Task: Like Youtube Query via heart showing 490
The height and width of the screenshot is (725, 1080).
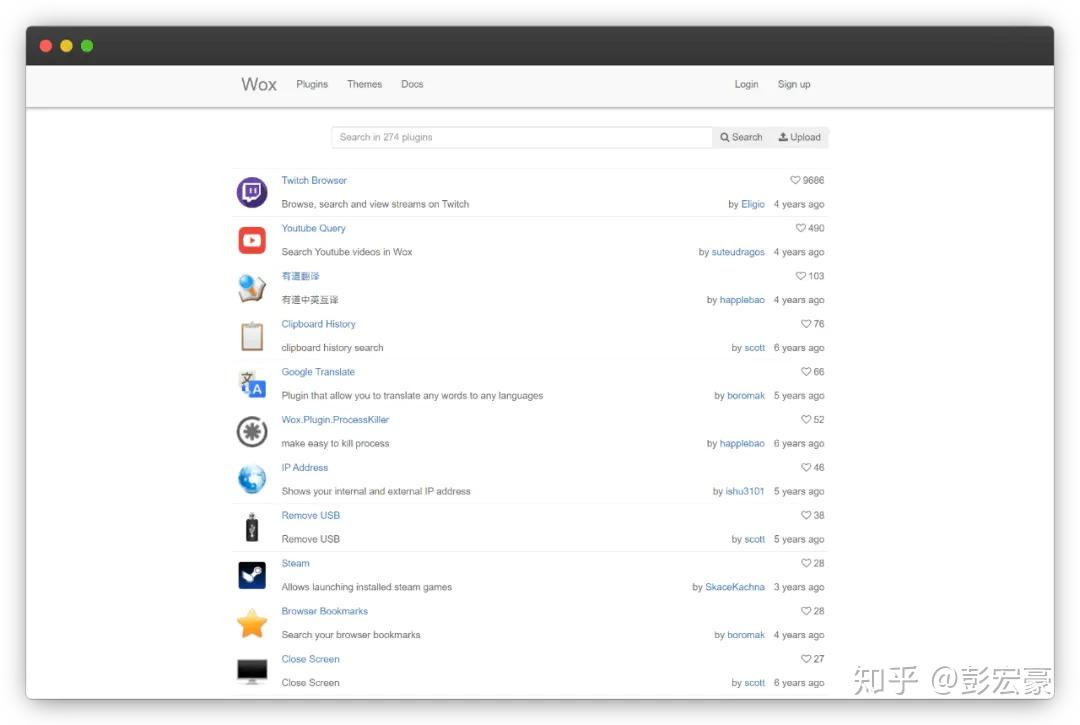Action: 800,228
